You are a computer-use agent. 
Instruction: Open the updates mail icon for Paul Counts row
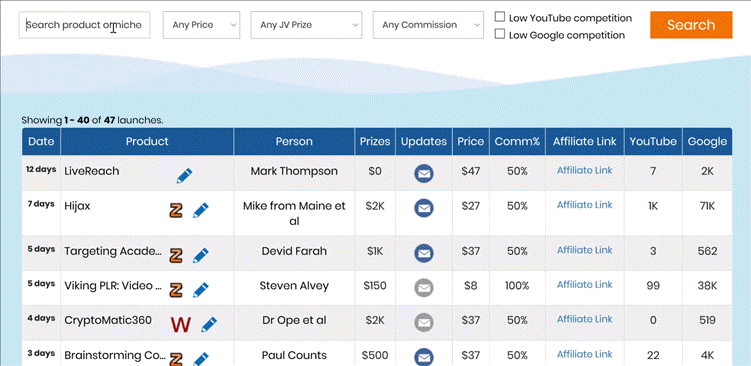(x=424, y=357)
